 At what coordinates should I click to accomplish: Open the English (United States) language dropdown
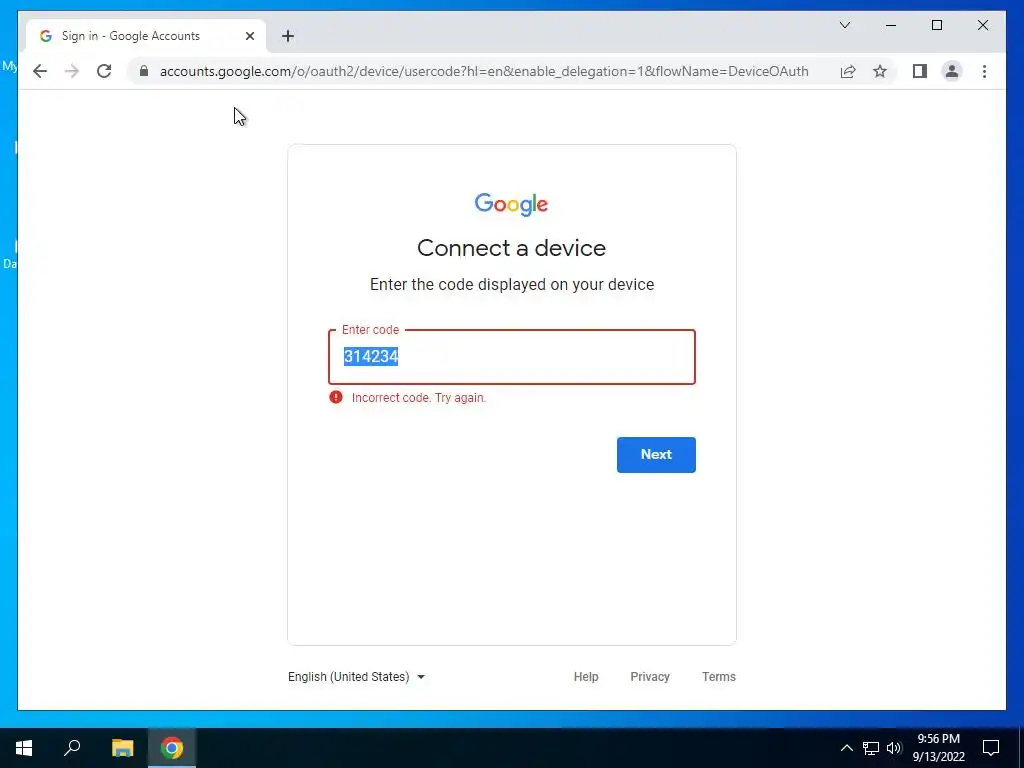(x=357, y=677)
